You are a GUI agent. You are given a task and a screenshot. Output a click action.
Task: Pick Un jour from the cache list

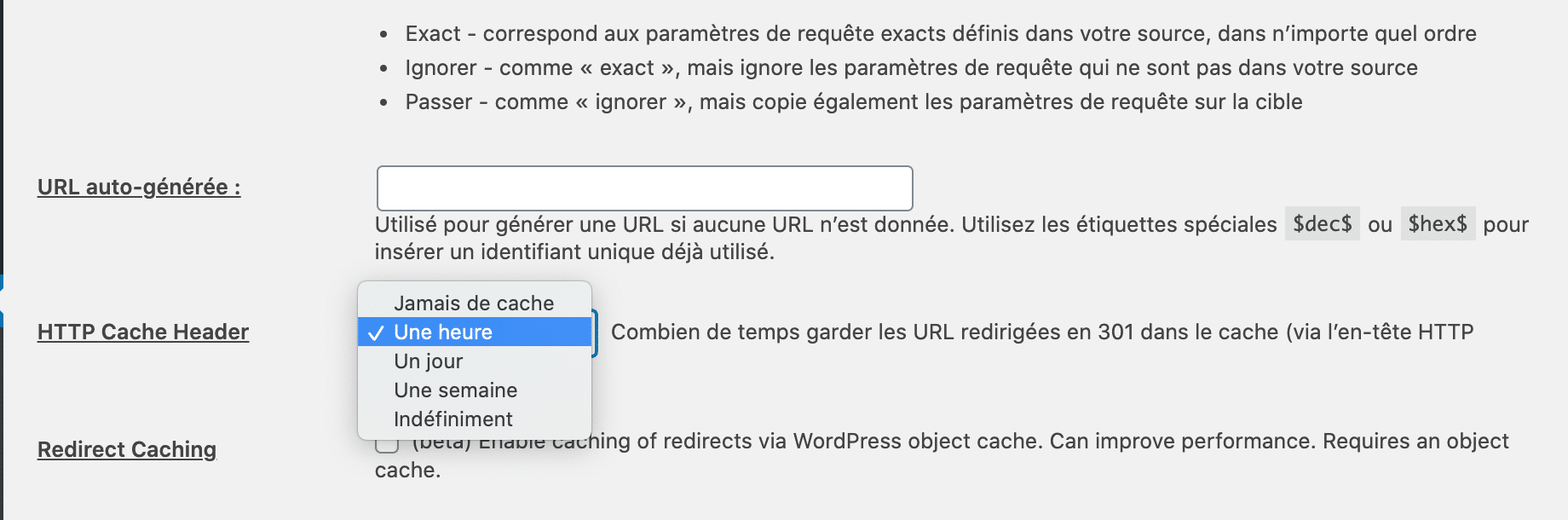point(429,361)
